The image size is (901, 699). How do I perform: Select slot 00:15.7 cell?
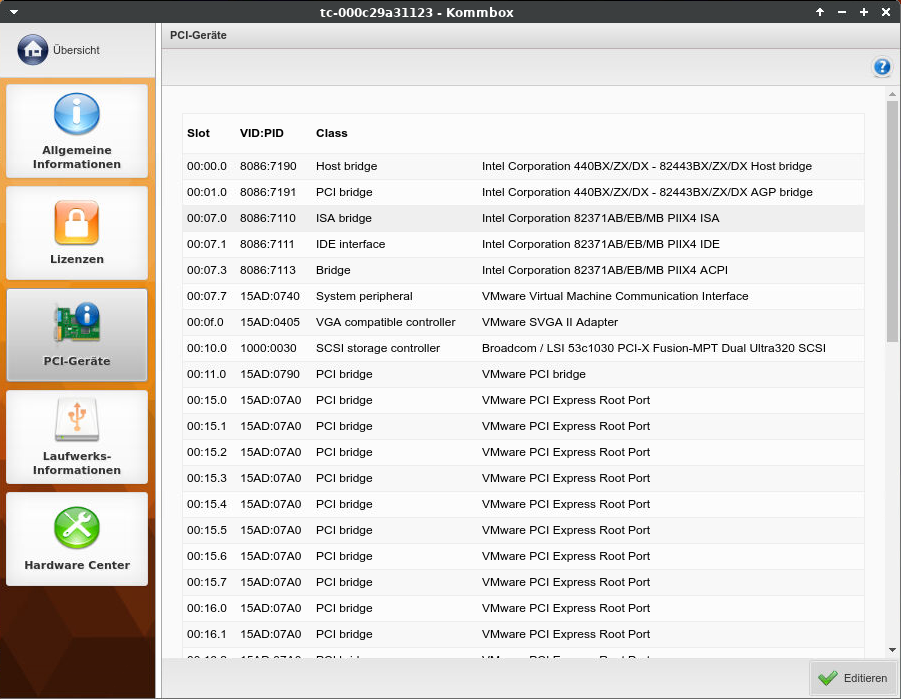[x=207, y=582]
